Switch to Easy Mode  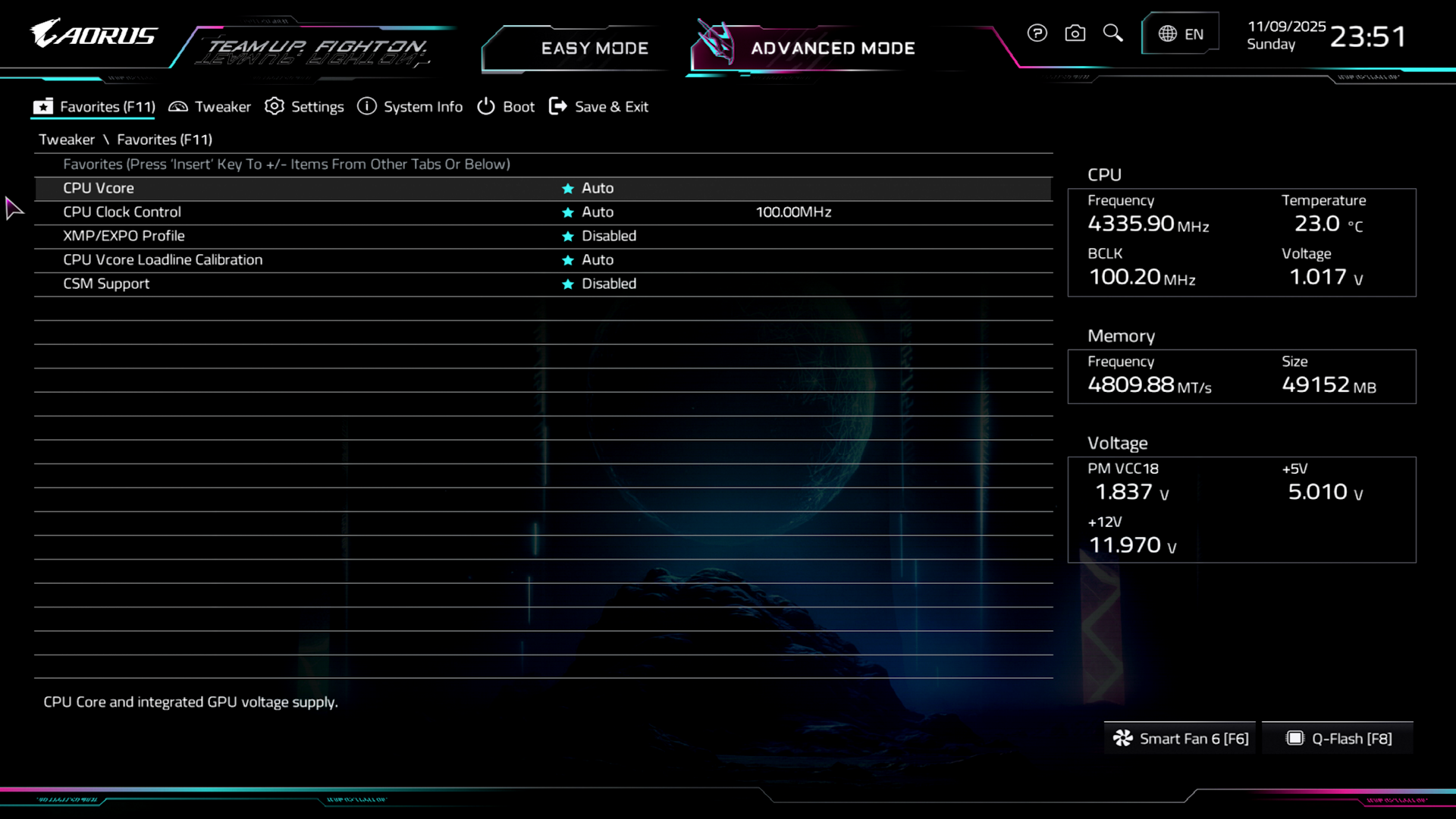[x=594, y=49]
